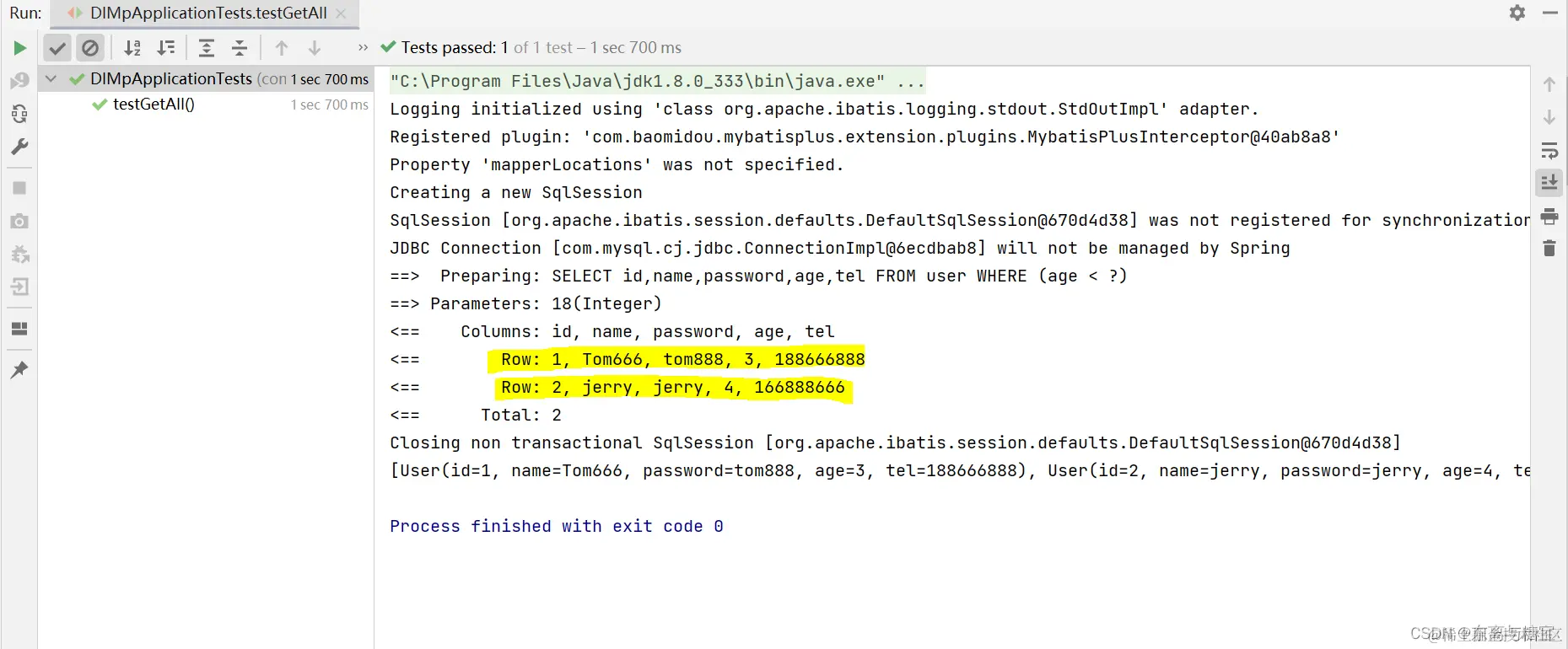Screen dimensions: 1568x649
Task: Sort tests alphabetically
Action: pyautogui.click(x=132, y=48)
